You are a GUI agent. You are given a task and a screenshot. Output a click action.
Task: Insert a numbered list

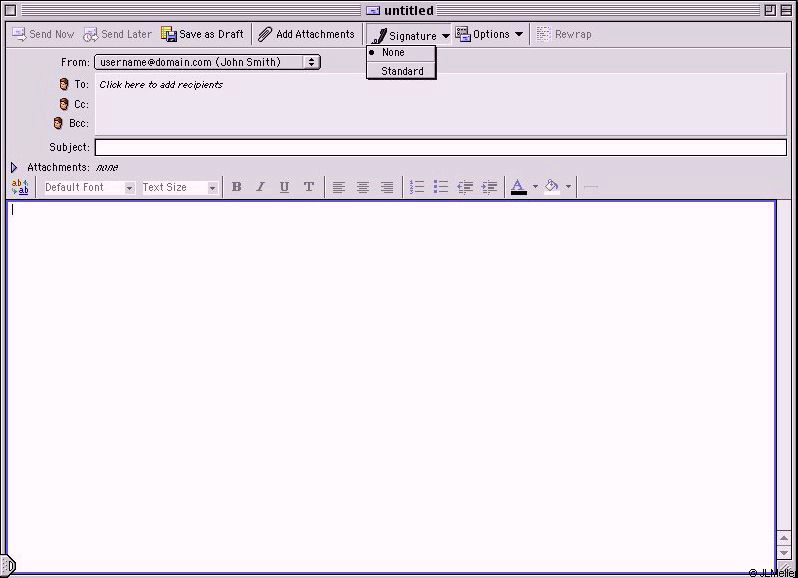pyautogui.click(x=417, y=187)
